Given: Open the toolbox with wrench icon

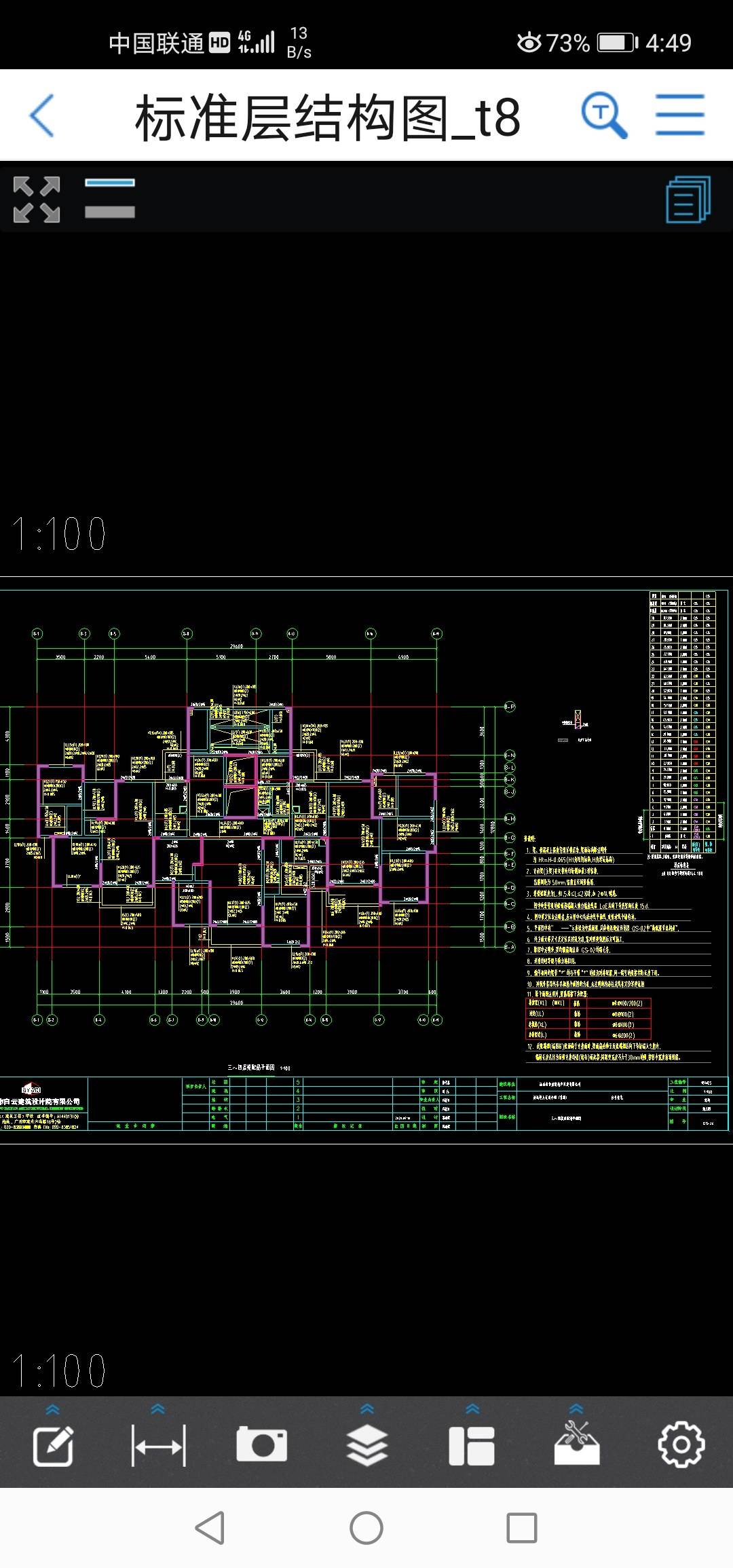Looking at the screenshot, I should coord(576,1444).
